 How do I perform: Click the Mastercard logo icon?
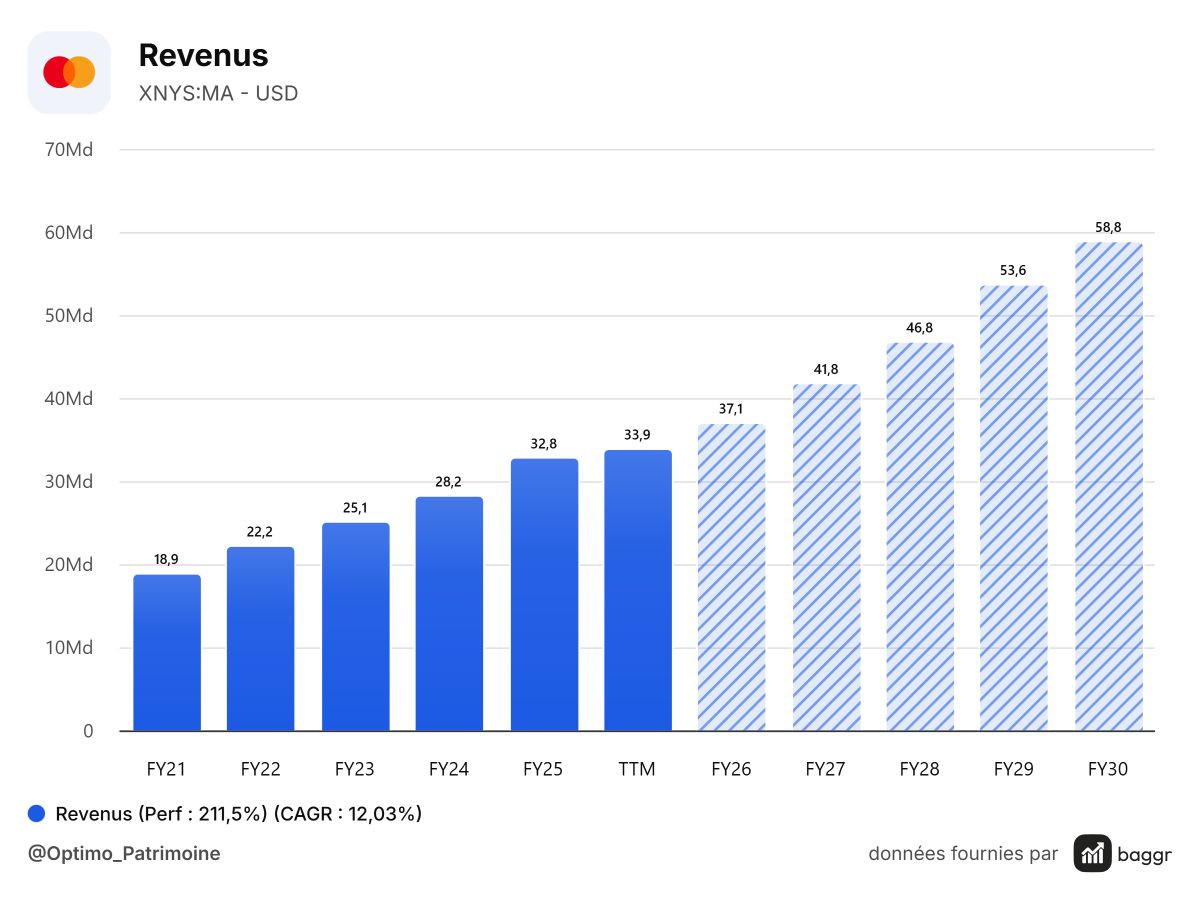point(69,72)
